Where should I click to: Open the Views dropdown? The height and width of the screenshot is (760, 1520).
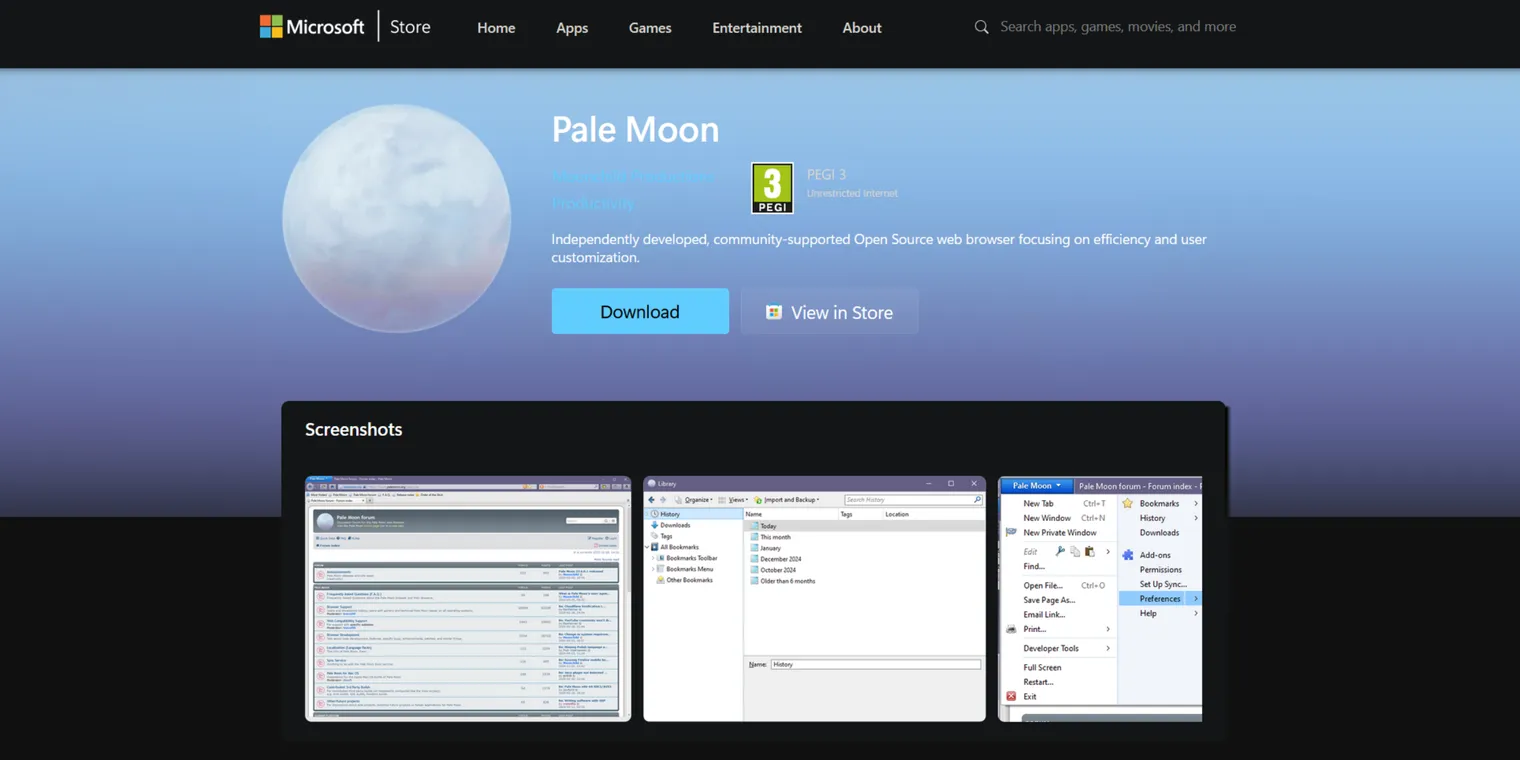[738, 500]
